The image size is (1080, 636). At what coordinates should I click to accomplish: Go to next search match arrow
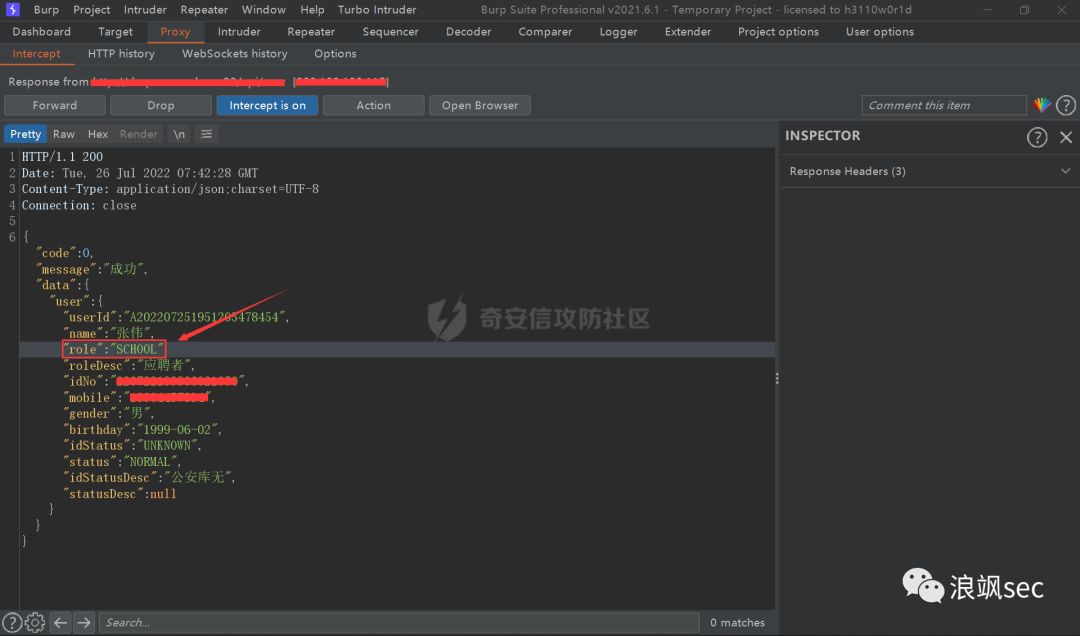tap(84, 622)
